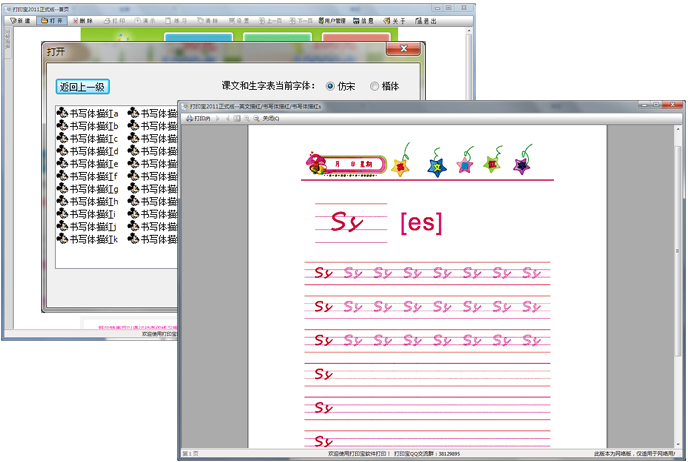Select the 楷体 font radio button

click(x=375, y=87)
